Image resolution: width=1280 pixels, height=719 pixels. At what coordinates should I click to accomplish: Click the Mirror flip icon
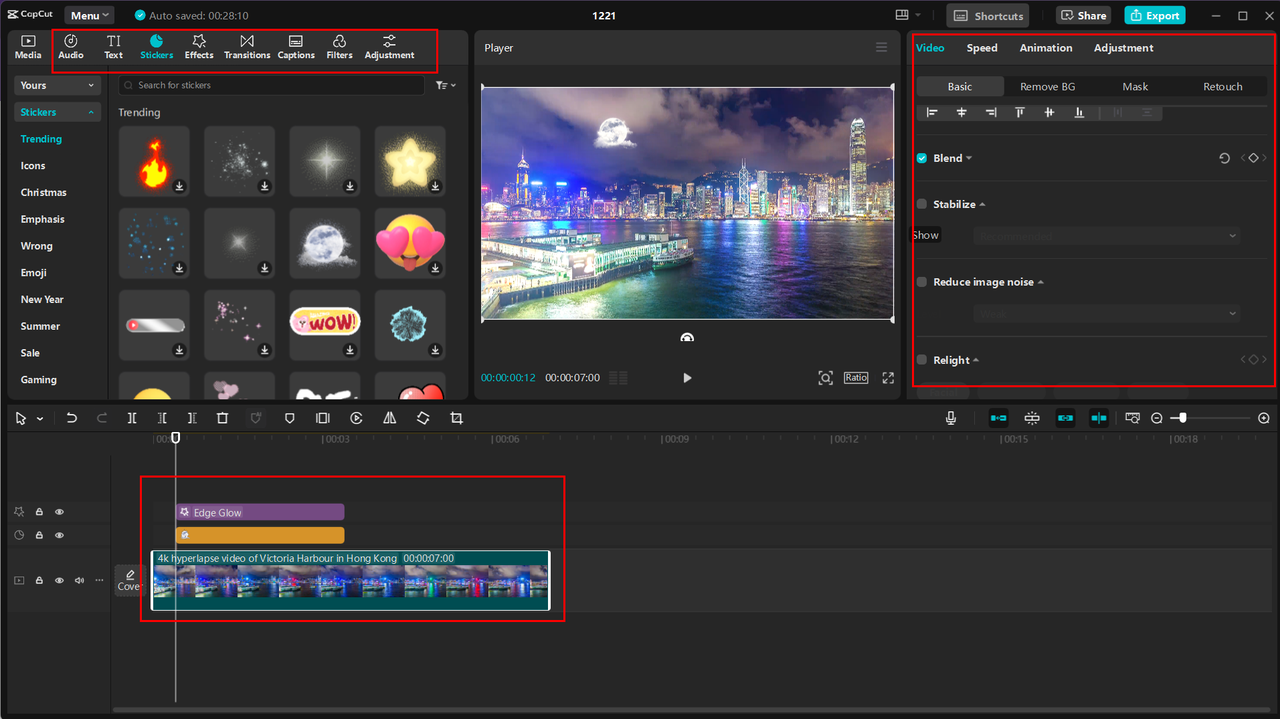[x=389, y=418]
